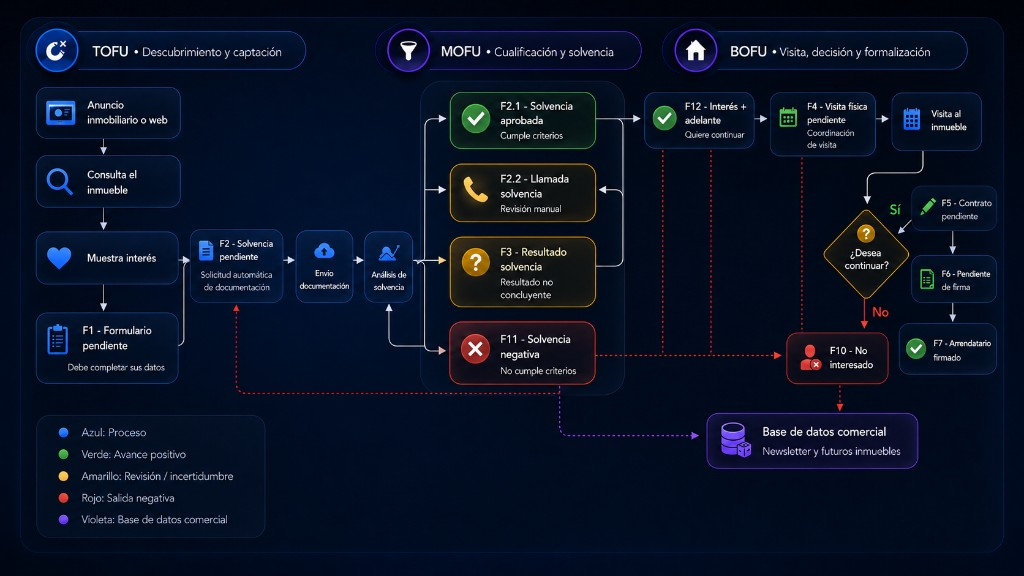Image resolution: width=1024 pixels, height=576 pixels.
Task: Click the green checkmark in F7 Arrendatario firmado
Action: coord(916,349)
